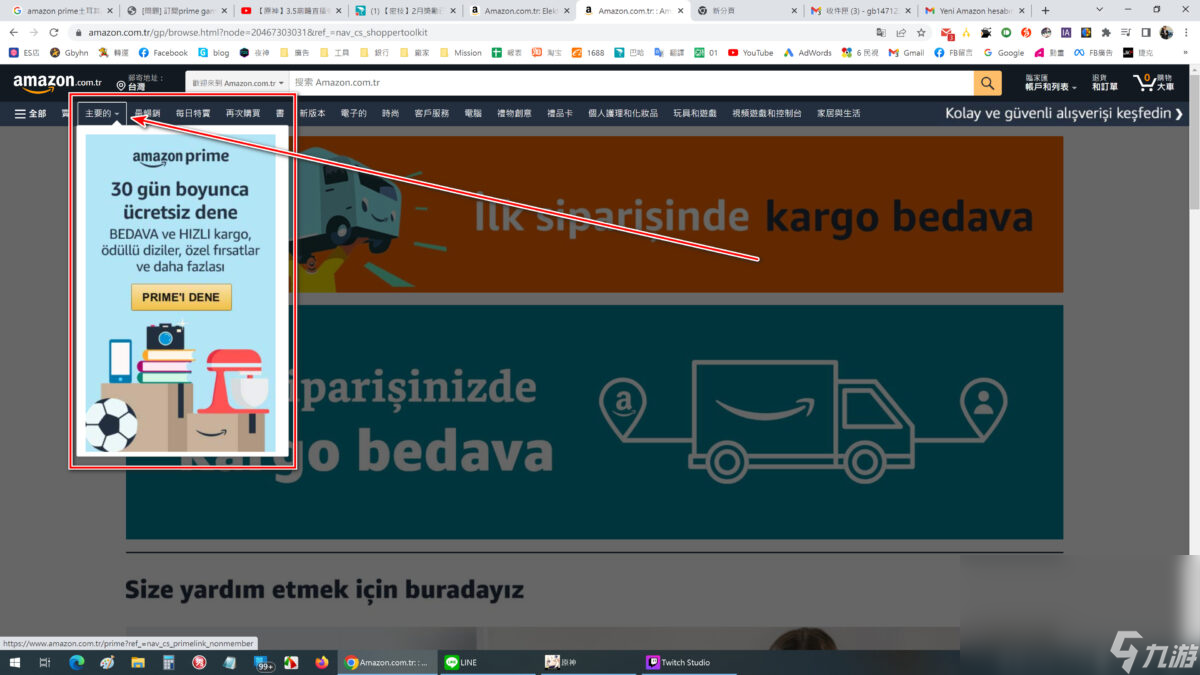Click into the Amazon search field

[x=630, y=83]
